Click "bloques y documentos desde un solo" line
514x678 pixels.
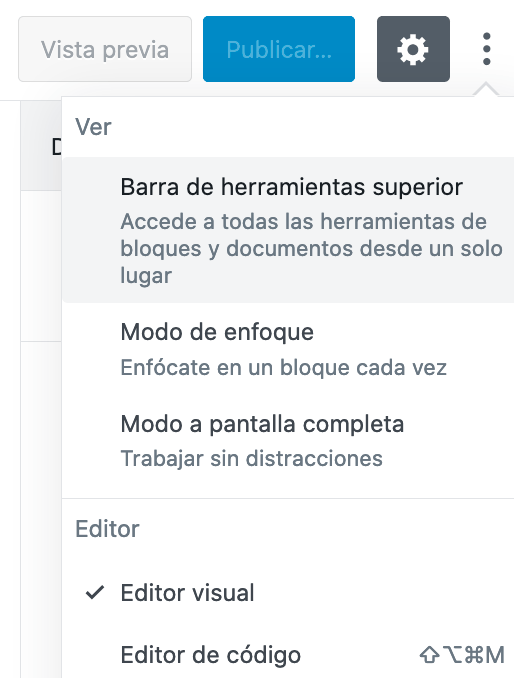tap(312, 249)
